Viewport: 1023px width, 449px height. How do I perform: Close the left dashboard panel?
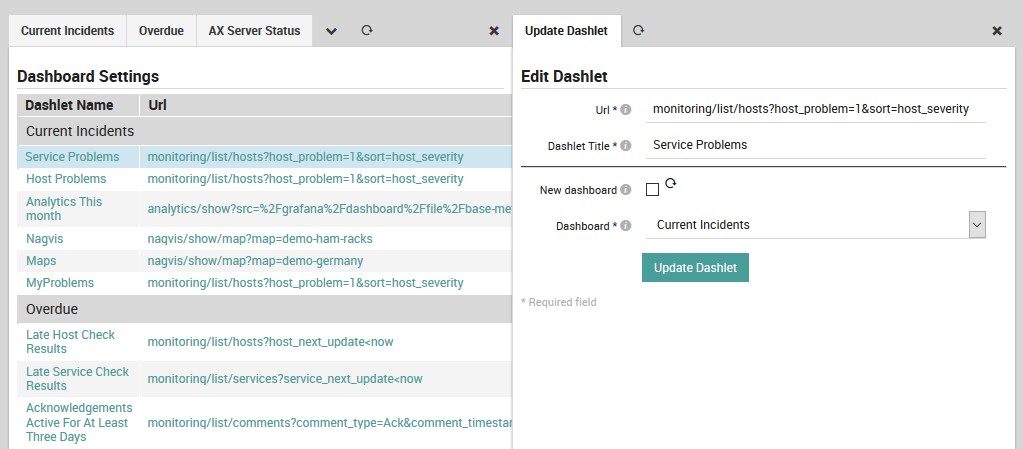pos(494,31)
